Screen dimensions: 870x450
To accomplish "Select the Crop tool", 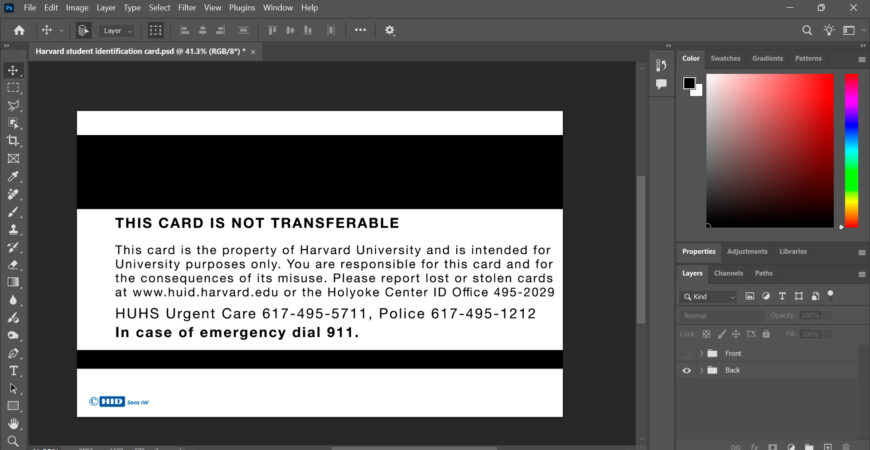I will [13, 141].
